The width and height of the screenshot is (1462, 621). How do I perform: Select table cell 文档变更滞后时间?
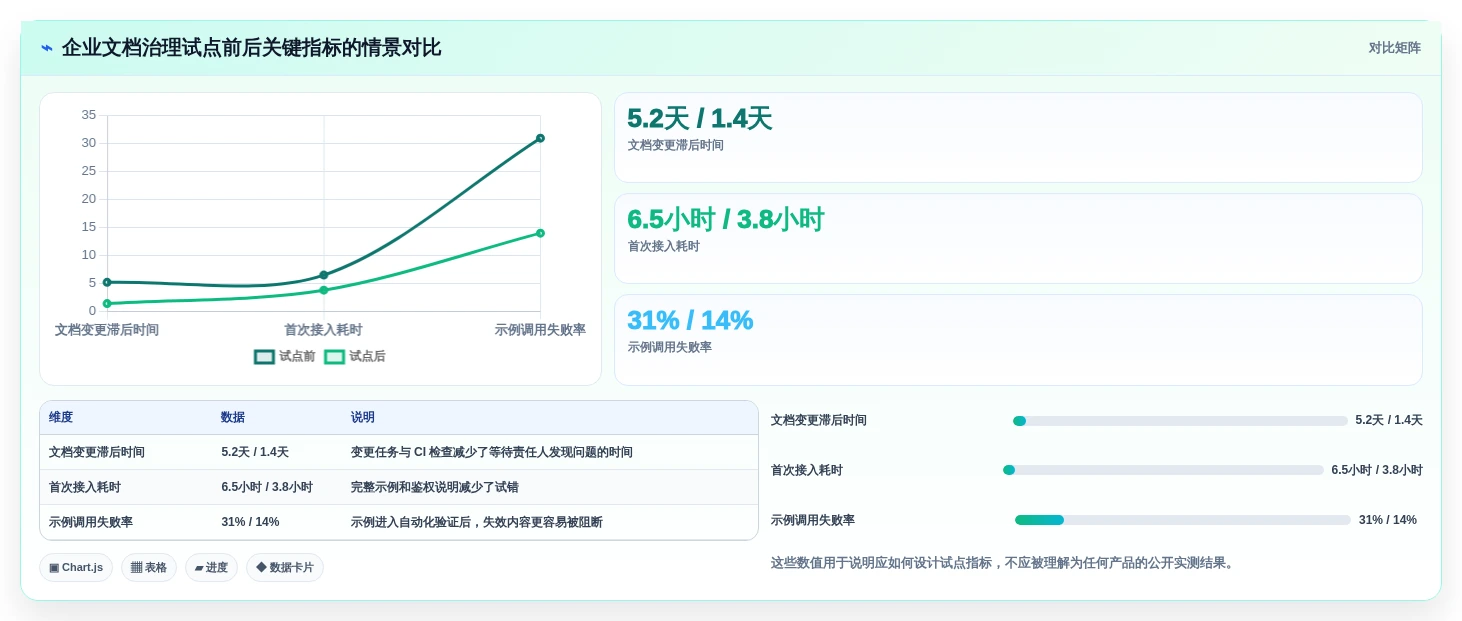point(97,453)
